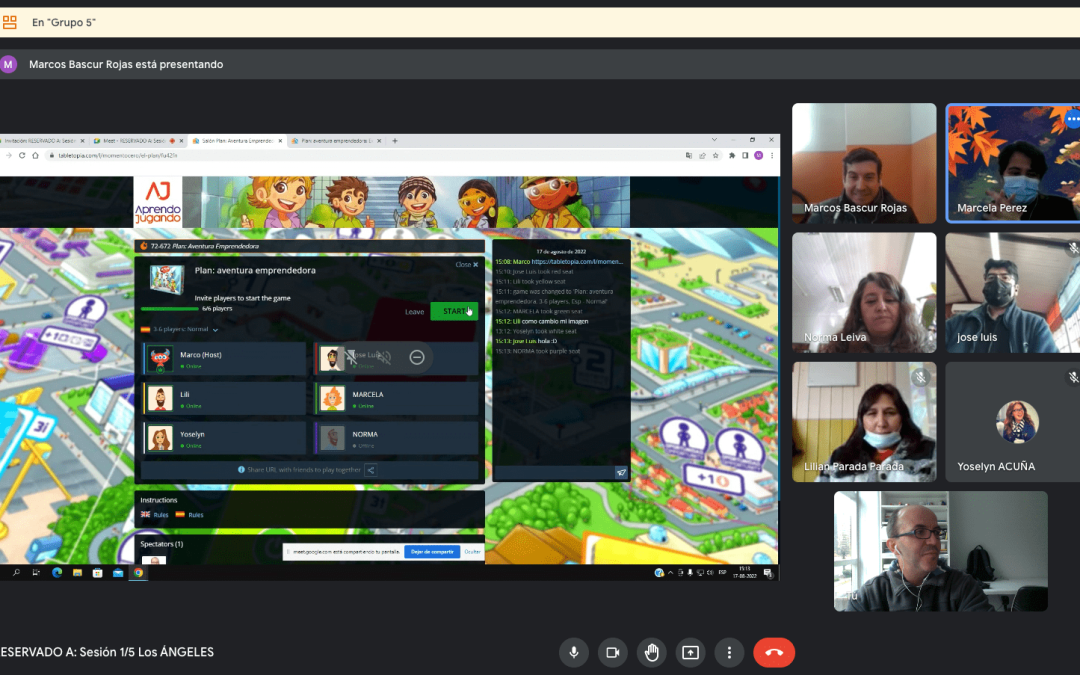
Task: Click the players progress bar
Action: (x=169, y=309)
